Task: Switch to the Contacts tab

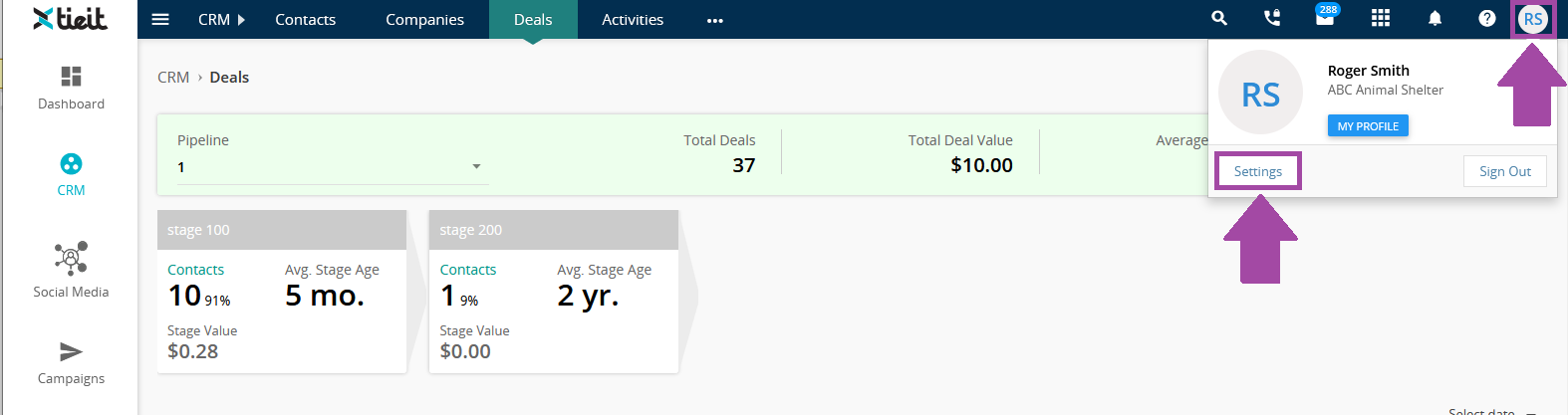Action: click(x=305, y=19)
